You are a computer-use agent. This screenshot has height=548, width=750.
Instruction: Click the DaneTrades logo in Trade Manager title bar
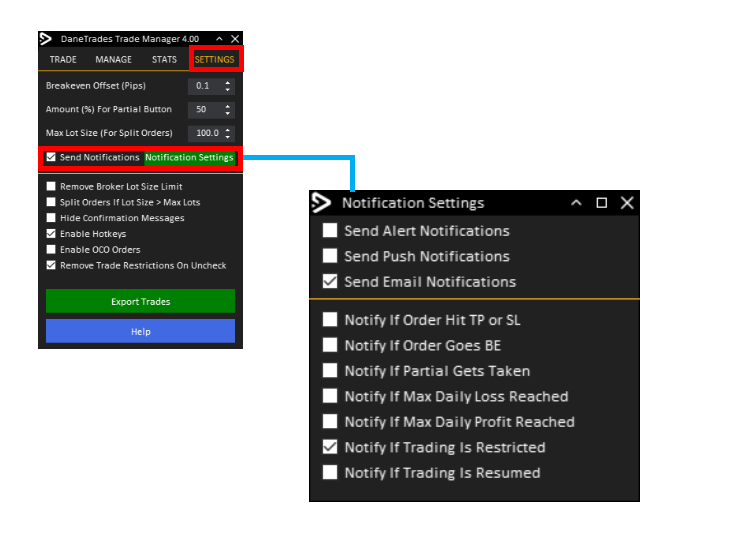point(45,39)
